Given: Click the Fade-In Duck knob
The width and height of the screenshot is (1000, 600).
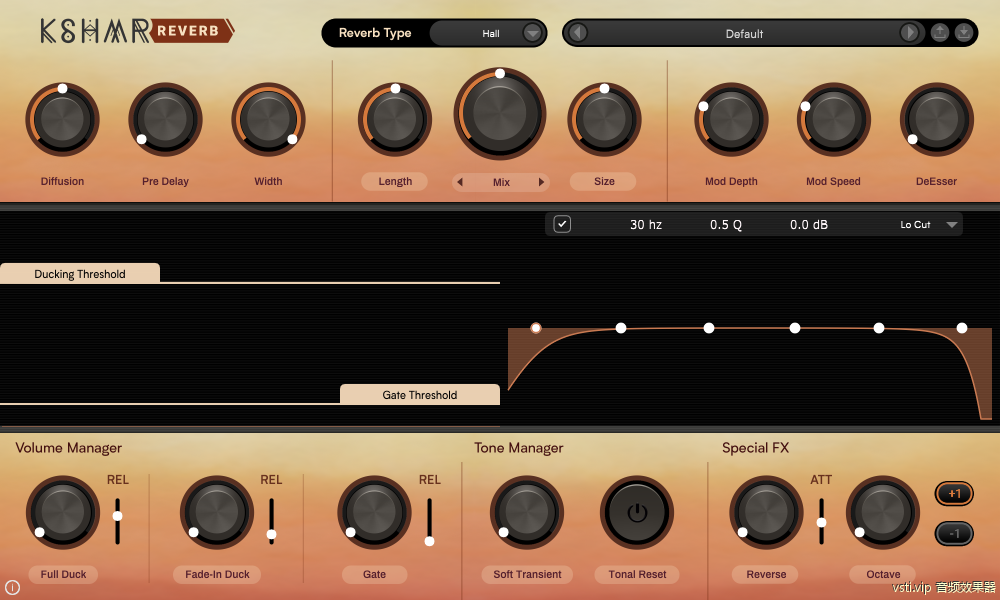Looking at the screenshot, I should tap(217, 512).
